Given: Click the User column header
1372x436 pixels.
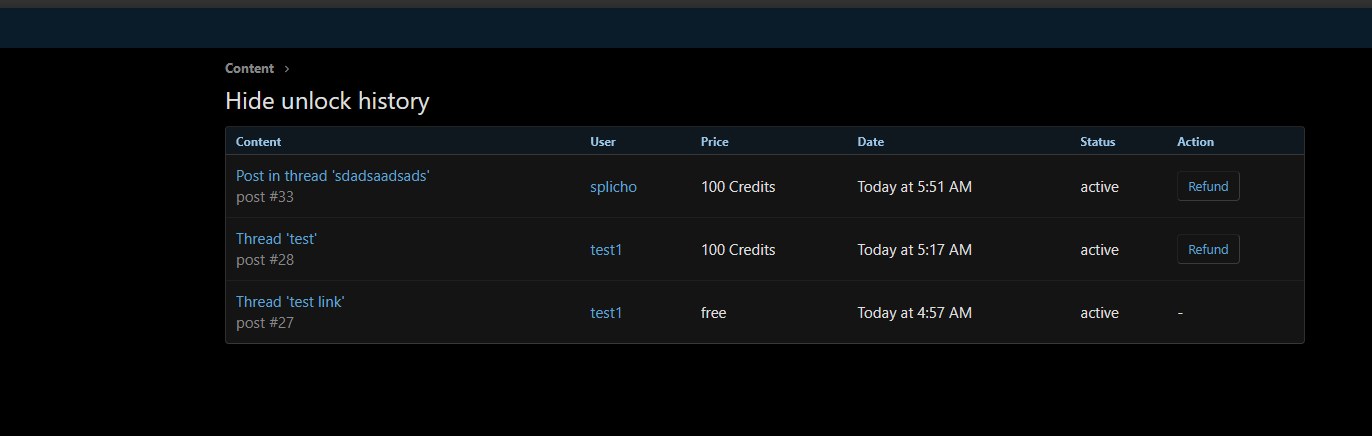Looking at the screenshot, I should [x=603, y=142].
